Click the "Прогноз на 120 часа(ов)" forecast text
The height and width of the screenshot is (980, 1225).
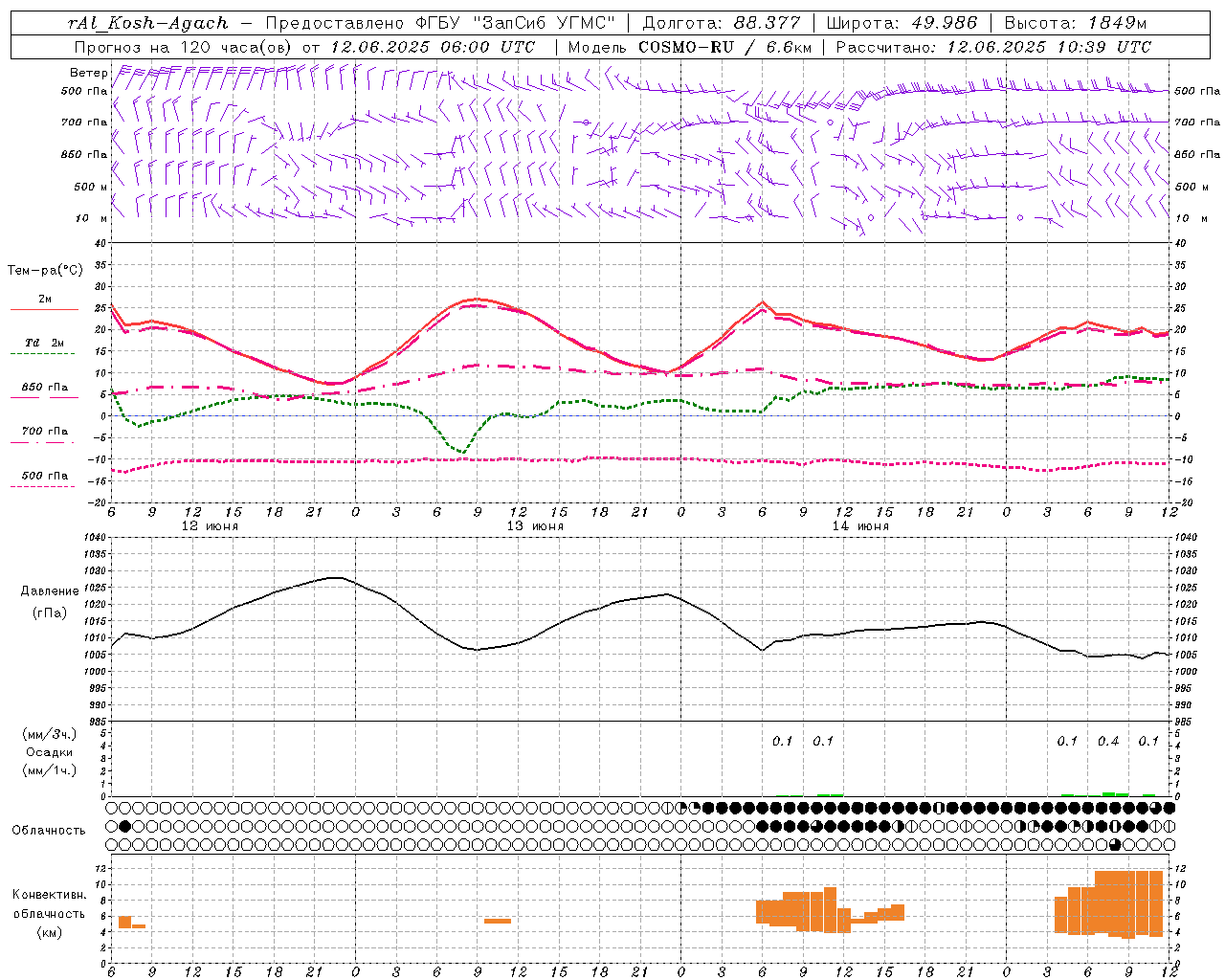pyautogui.click(x=184, y=47)
